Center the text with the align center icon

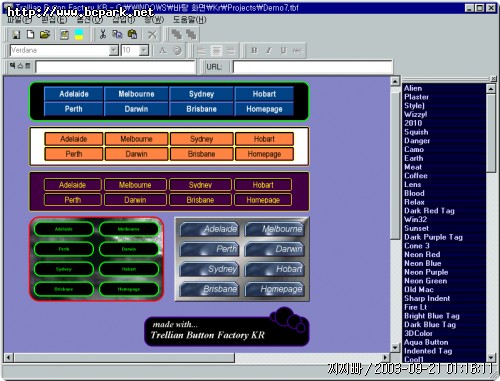click(217, 51)
